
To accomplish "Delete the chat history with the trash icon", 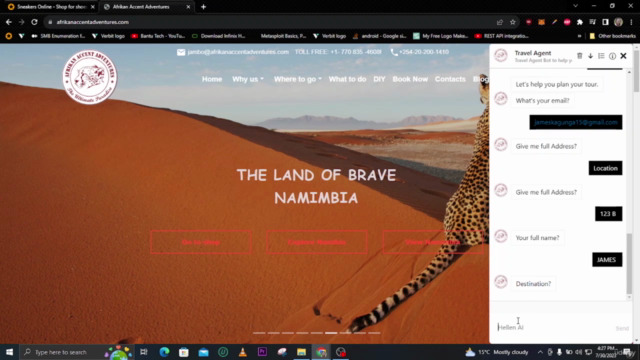I will click(580, 56).
